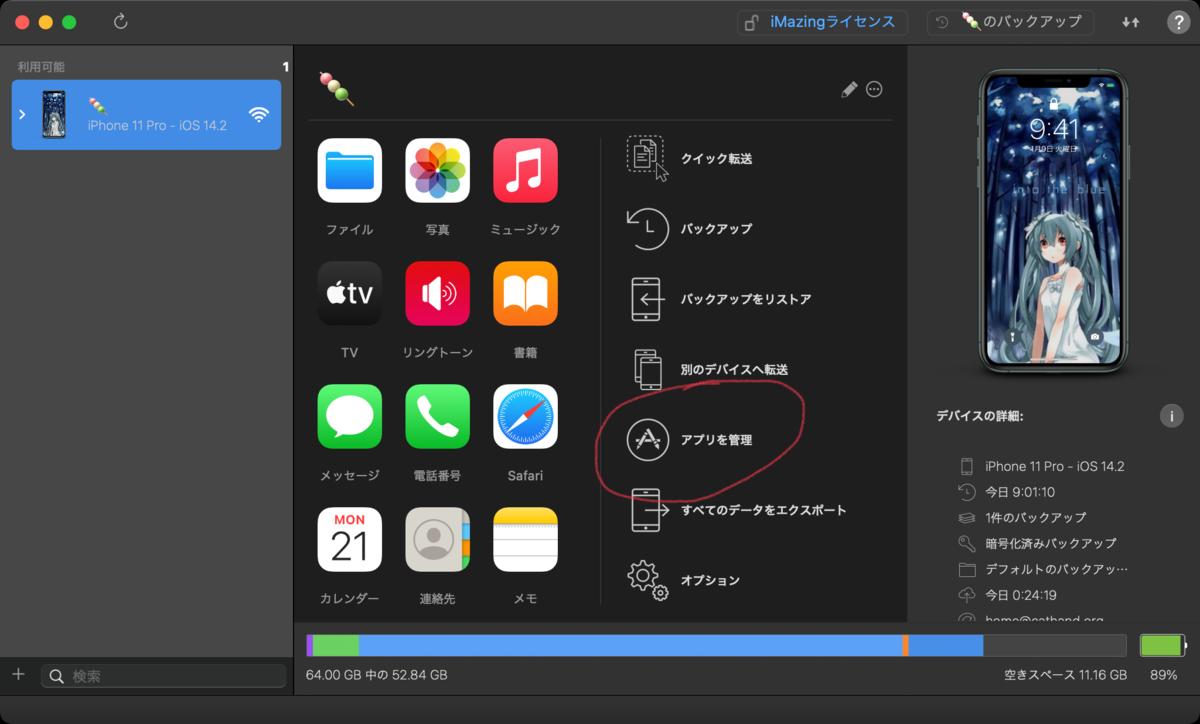Select iPhone 11 Pro - iOS 14.2 in sidebar
The width and height of the screenshot is (1200, 724).
point(146,115)
